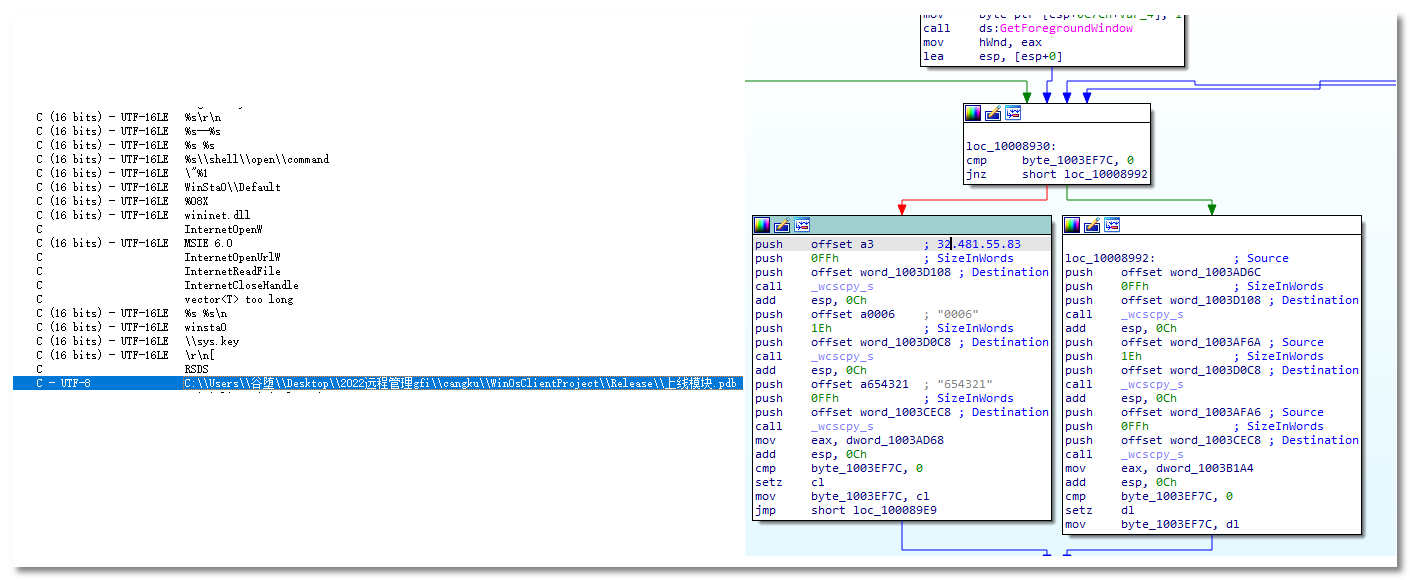
Task: Click the color palette icon on loc_10008930 node
Action: 973,114
